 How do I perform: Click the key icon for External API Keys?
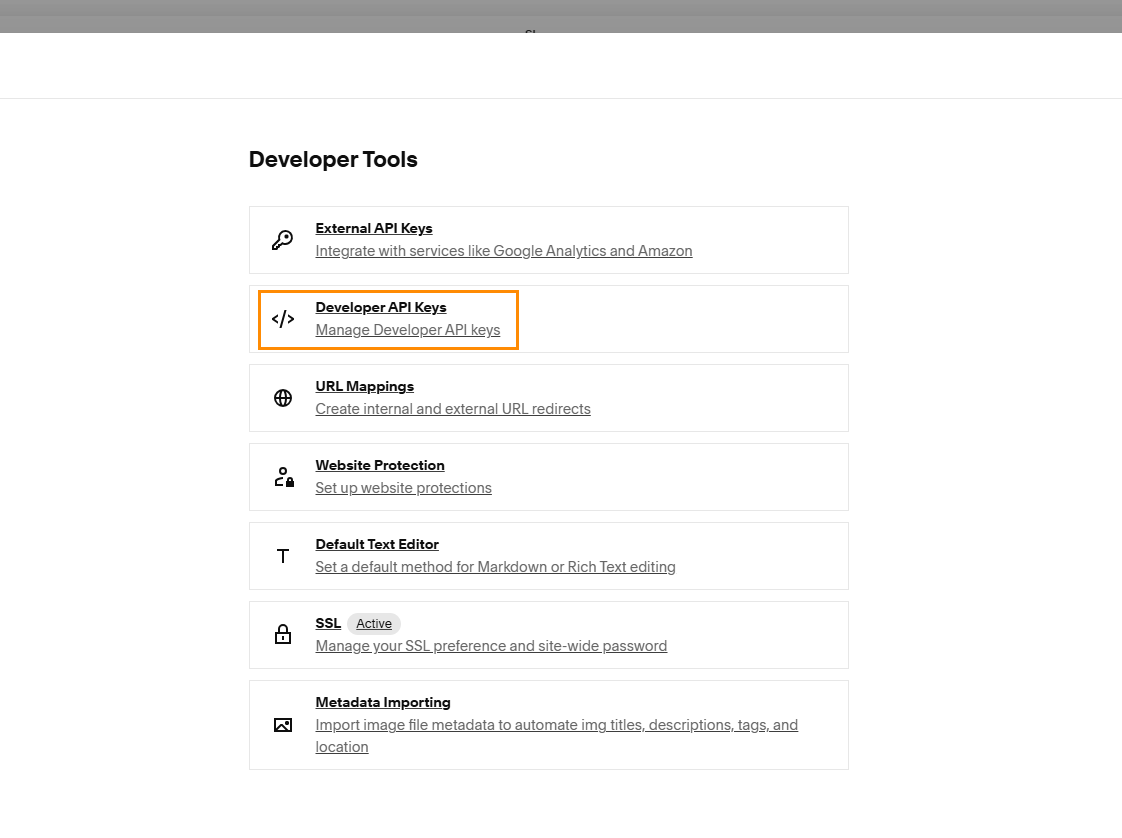[283, 240]
